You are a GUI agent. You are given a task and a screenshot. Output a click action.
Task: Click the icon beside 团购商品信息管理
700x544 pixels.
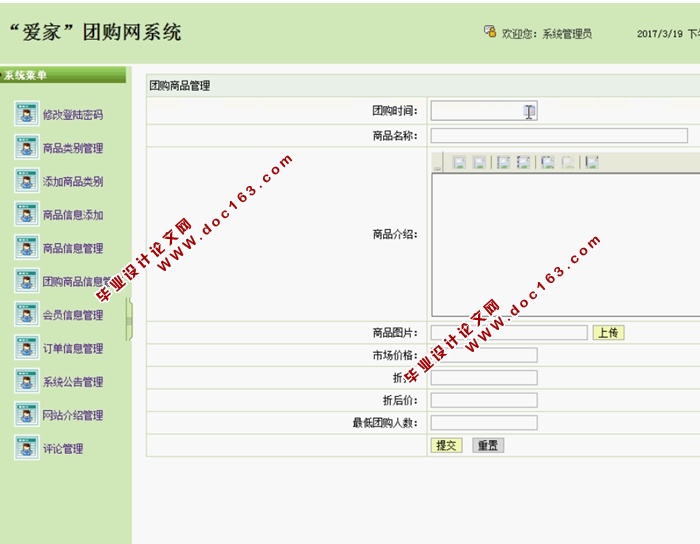point(26,280)
